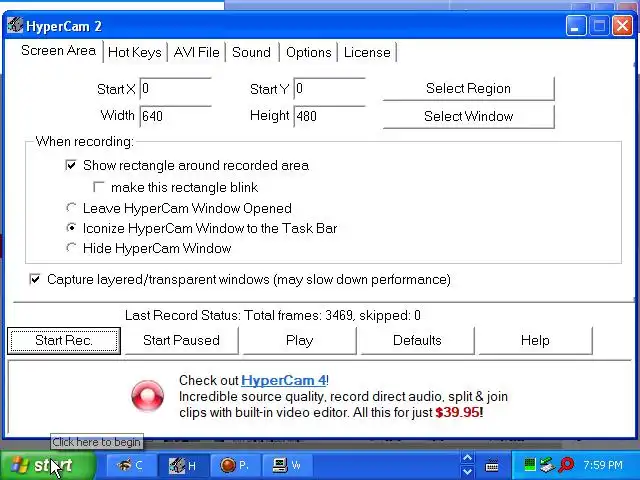Click the 7:59 PM system clock
Screen dimensions: 640x480
pos(603,465)
